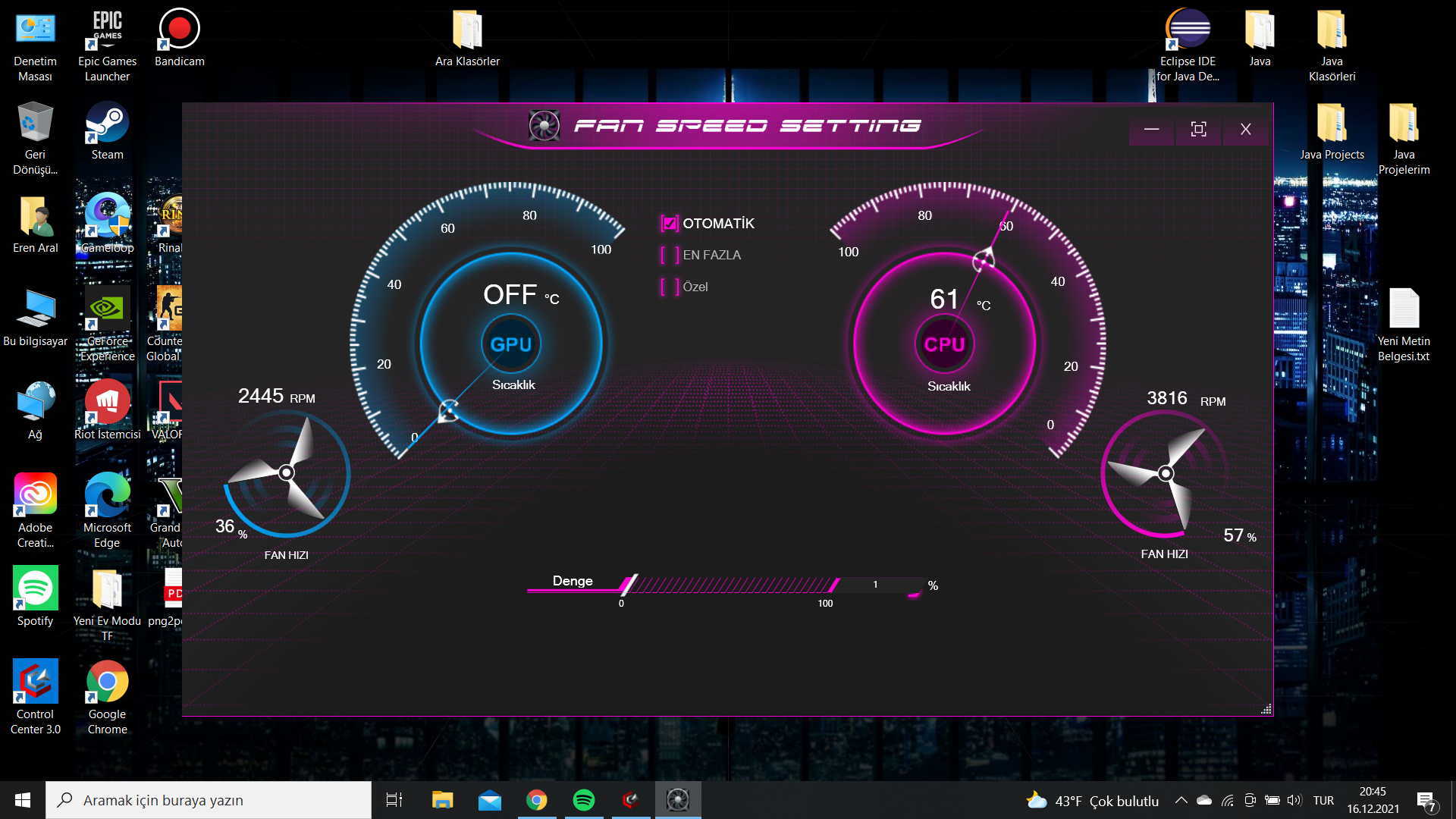Show hidden system tray icons
The image size is (1456, 819).
pyautogui.click(x=1181, y=800)
